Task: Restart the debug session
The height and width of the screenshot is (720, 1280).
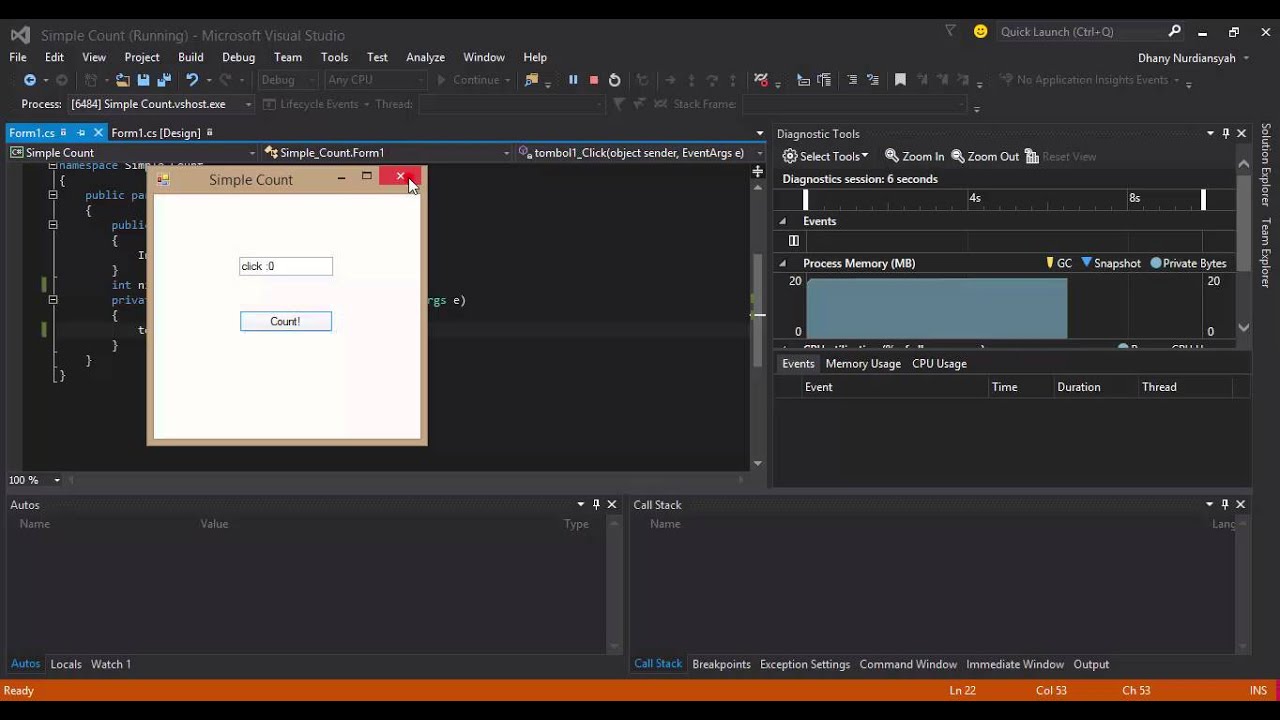Action: pyautogui.click(x=614, y=80)
